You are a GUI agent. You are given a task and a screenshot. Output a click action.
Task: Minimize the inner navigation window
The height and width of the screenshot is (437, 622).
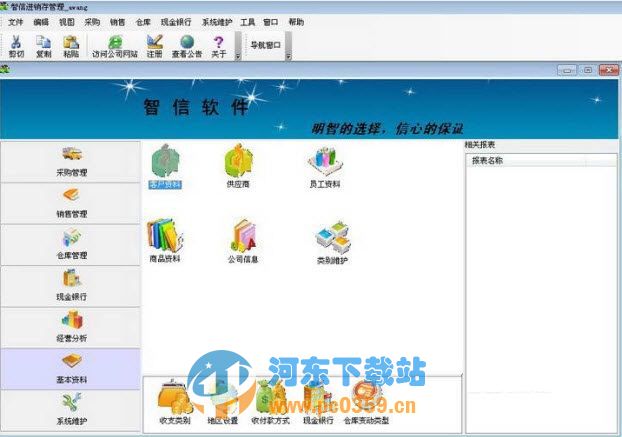[567, 70]
